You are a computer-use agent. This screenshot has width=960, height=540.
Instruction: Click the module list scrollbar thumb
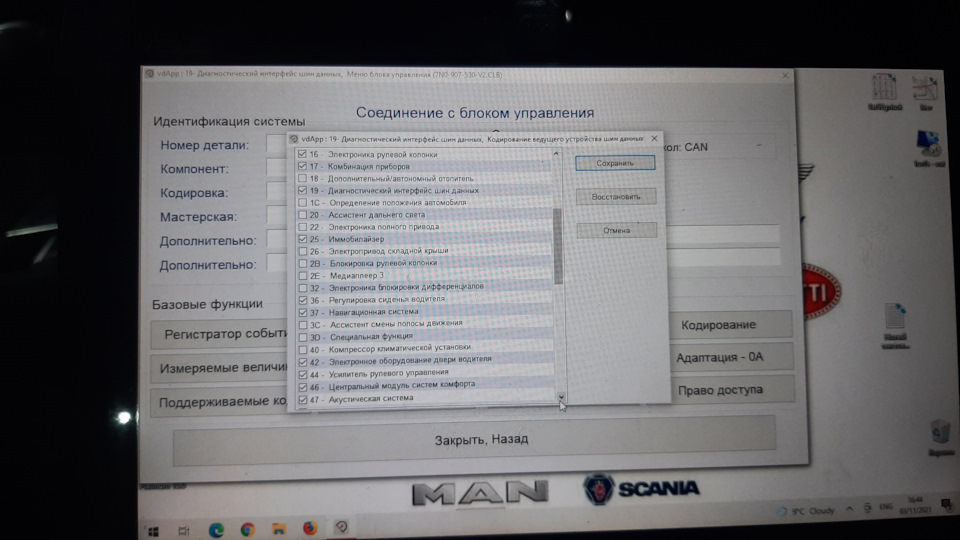[x=558, y=246]
